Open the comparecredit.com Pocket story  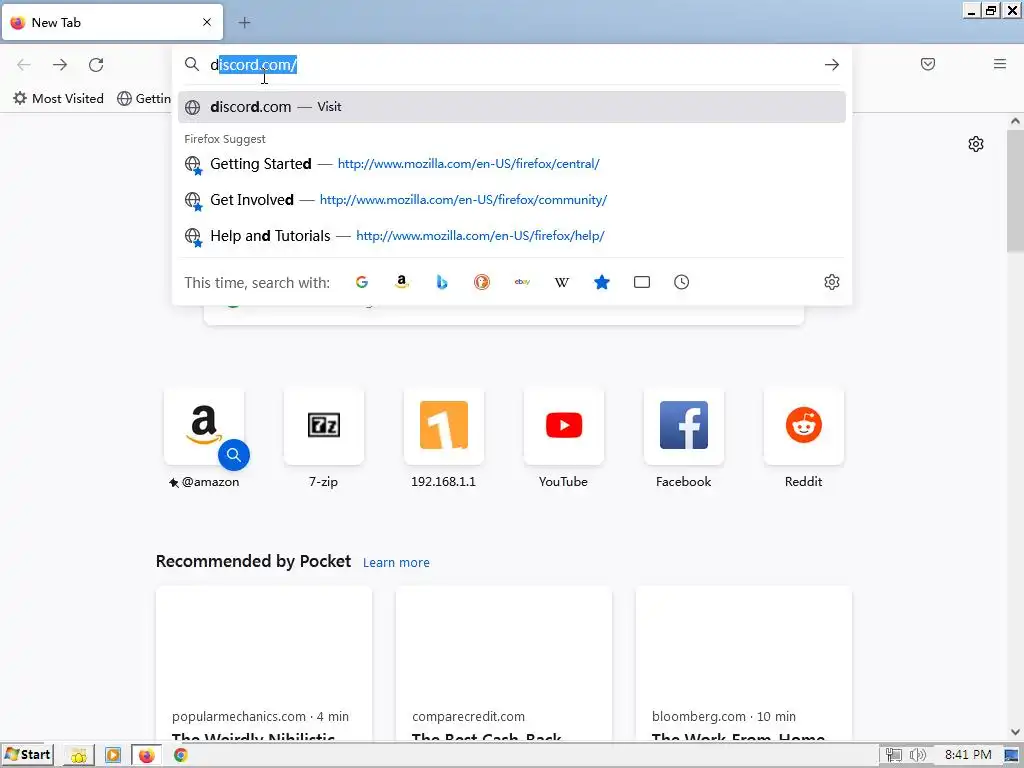pyautogui.click(x=504, y=664)
